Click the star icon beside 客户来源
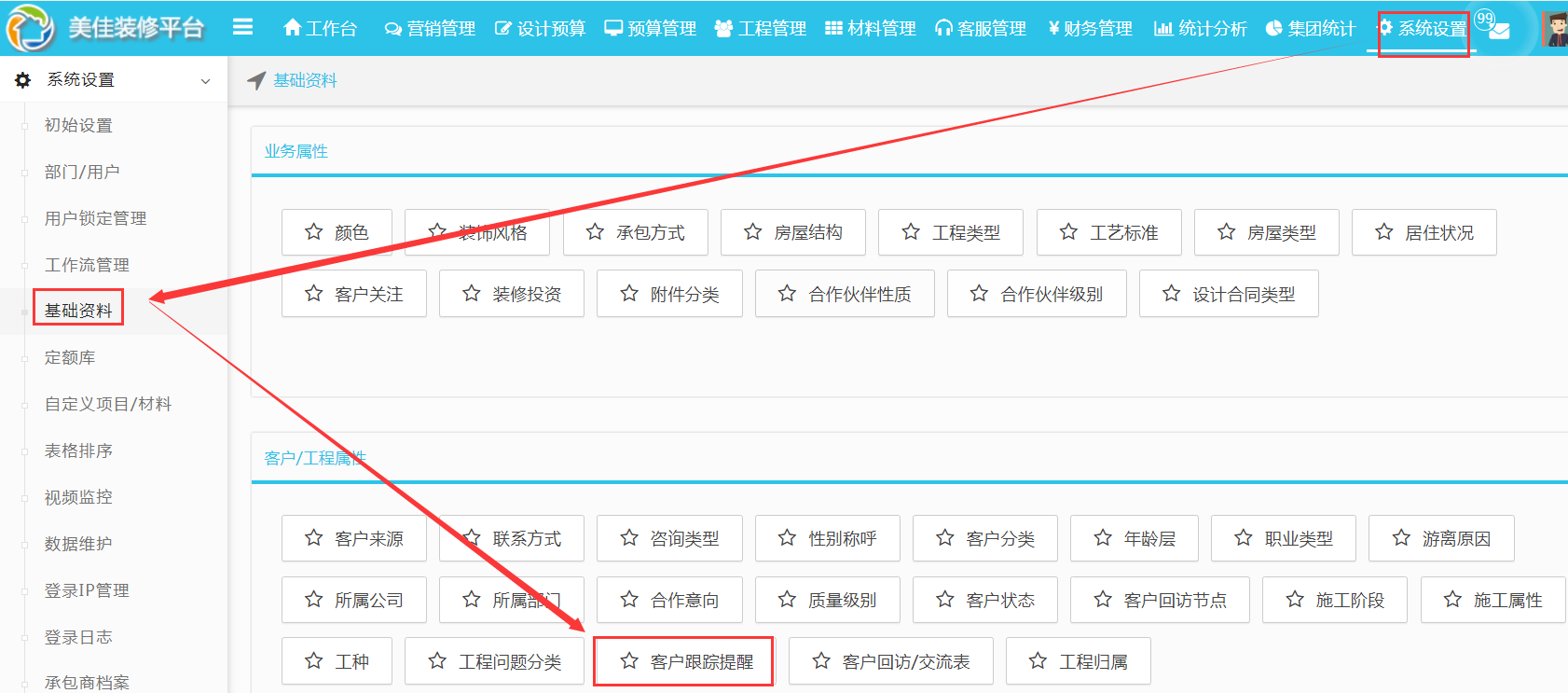This screenshot has height=693, width=1568. 314,538
